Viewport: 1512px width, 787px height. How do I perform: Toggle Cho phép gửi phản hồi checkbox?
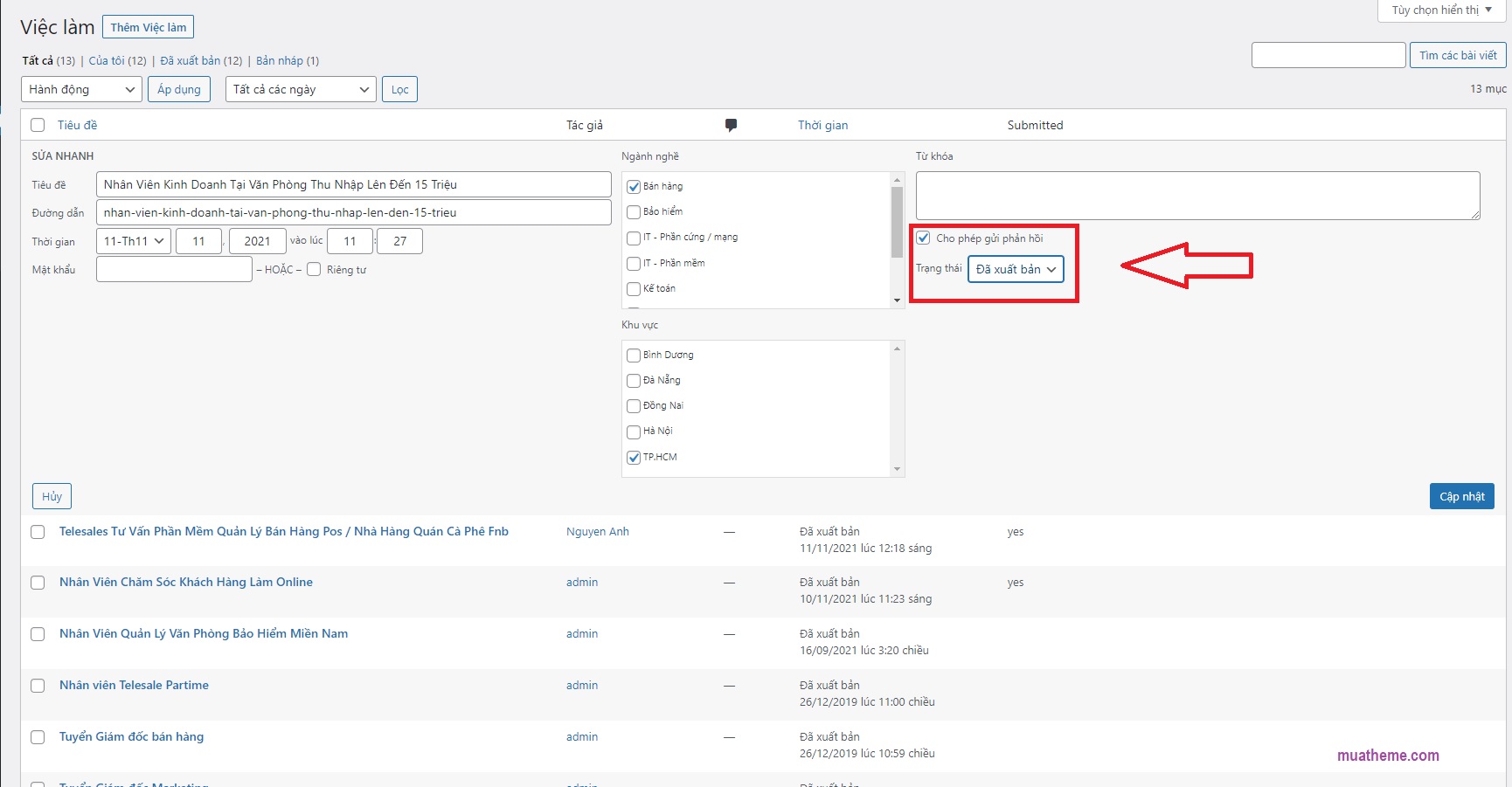[x=923, y=238]
